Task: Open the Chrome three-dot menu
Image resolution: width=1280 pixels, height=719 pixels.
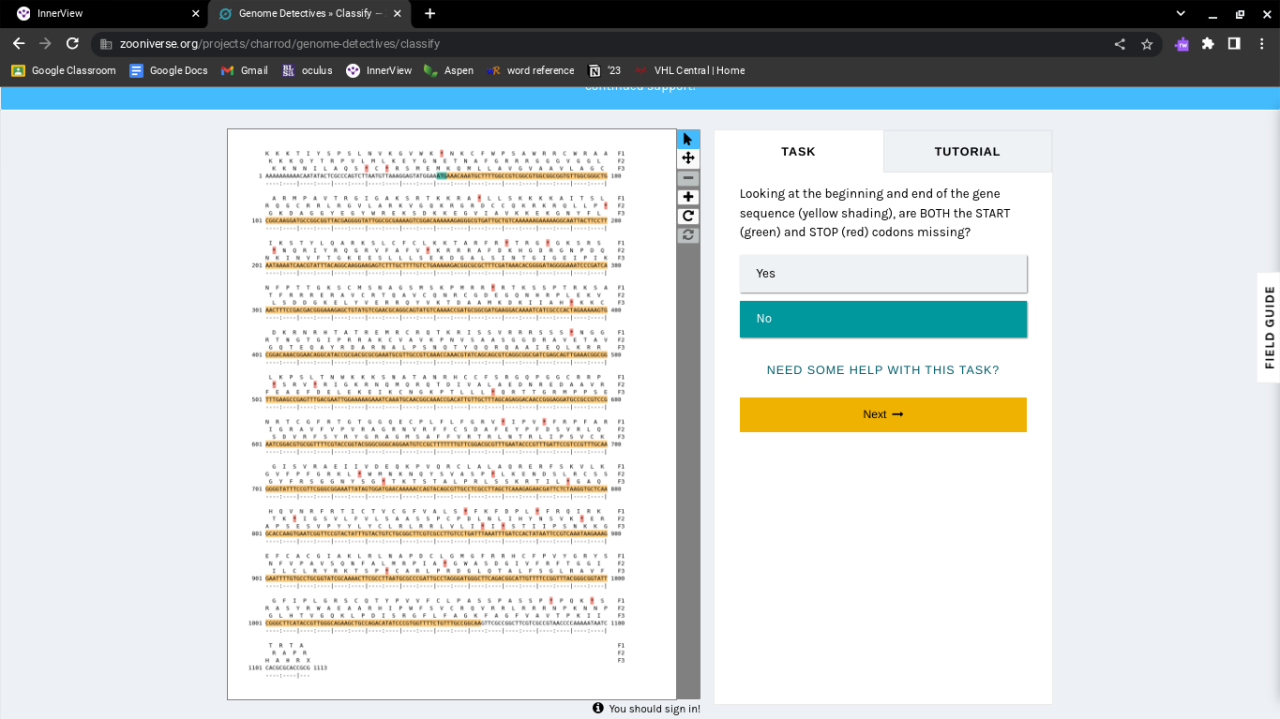Action: [x=1261, y=44]
